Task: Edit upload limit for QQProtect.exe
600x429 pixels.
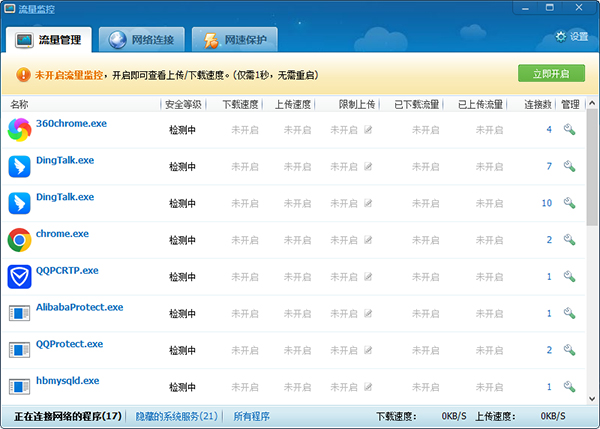Action: pyautogui.click(x=368, y=350)
